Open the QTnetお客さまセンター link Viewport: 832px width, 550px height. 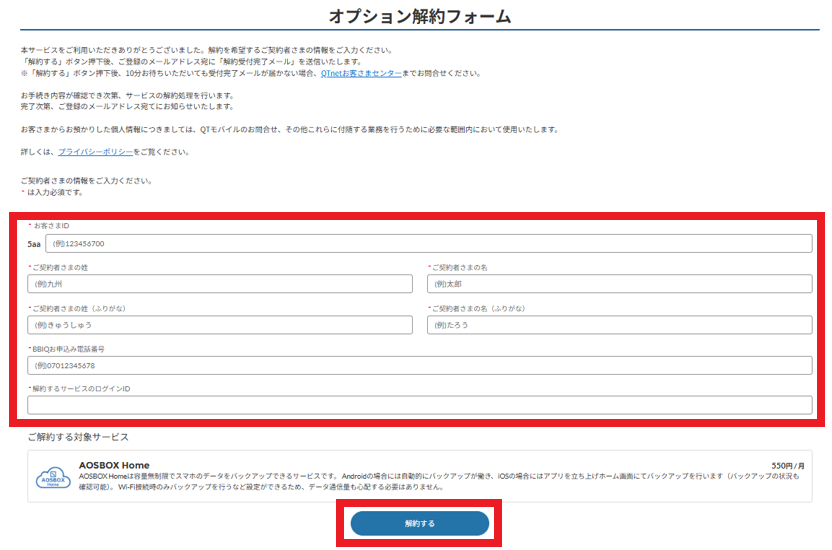(361, 73)
